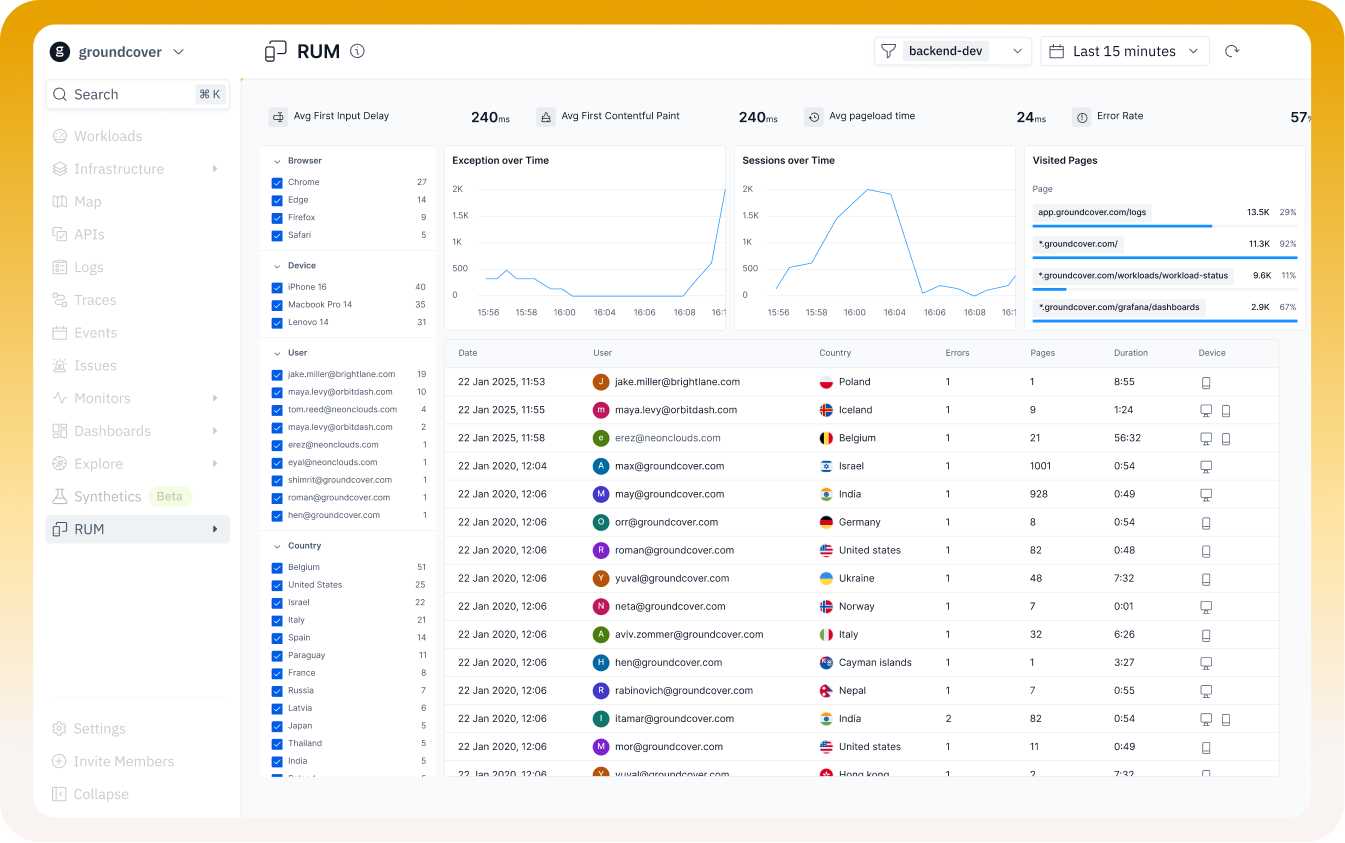Toggle jake.miller@brightlane.com user checkbox
Screen dimensions: 1345x843
pyautogui.click(x=277, y=375)
